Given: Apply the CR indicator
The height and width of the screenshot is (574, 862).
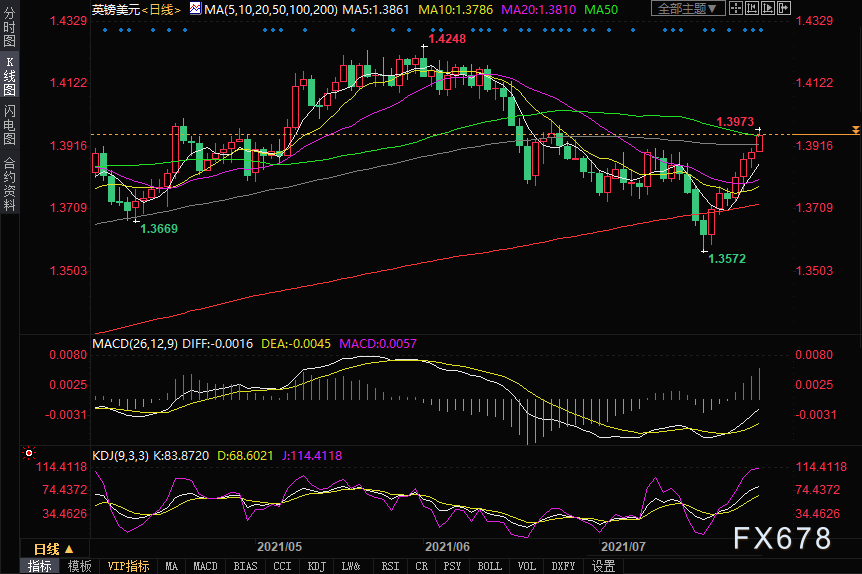Looking at the screenshot, I should (422, 566).
